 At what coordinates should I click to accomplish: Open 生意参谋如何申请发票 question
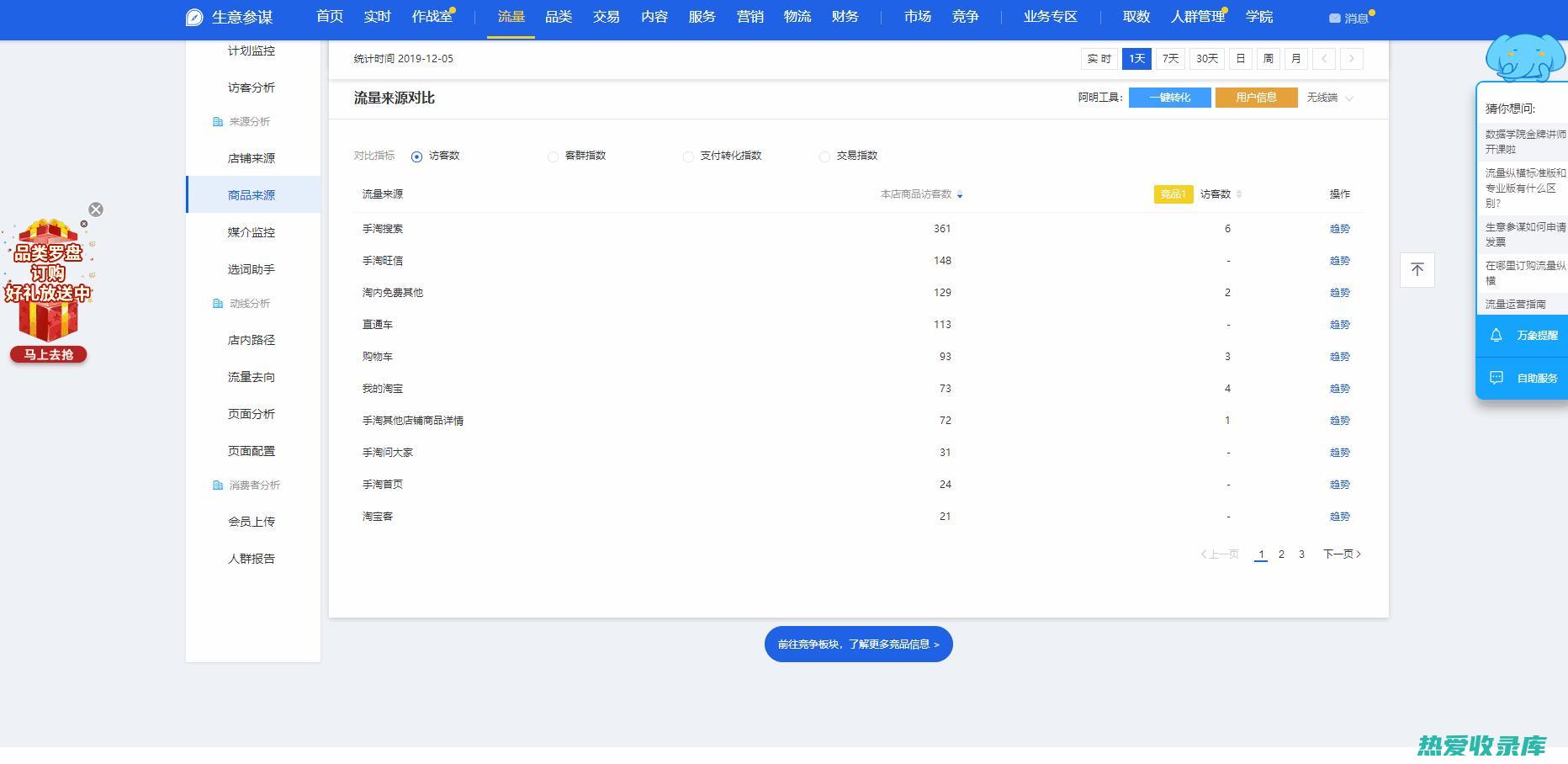pyautogui.click(x=1525, y=235)
